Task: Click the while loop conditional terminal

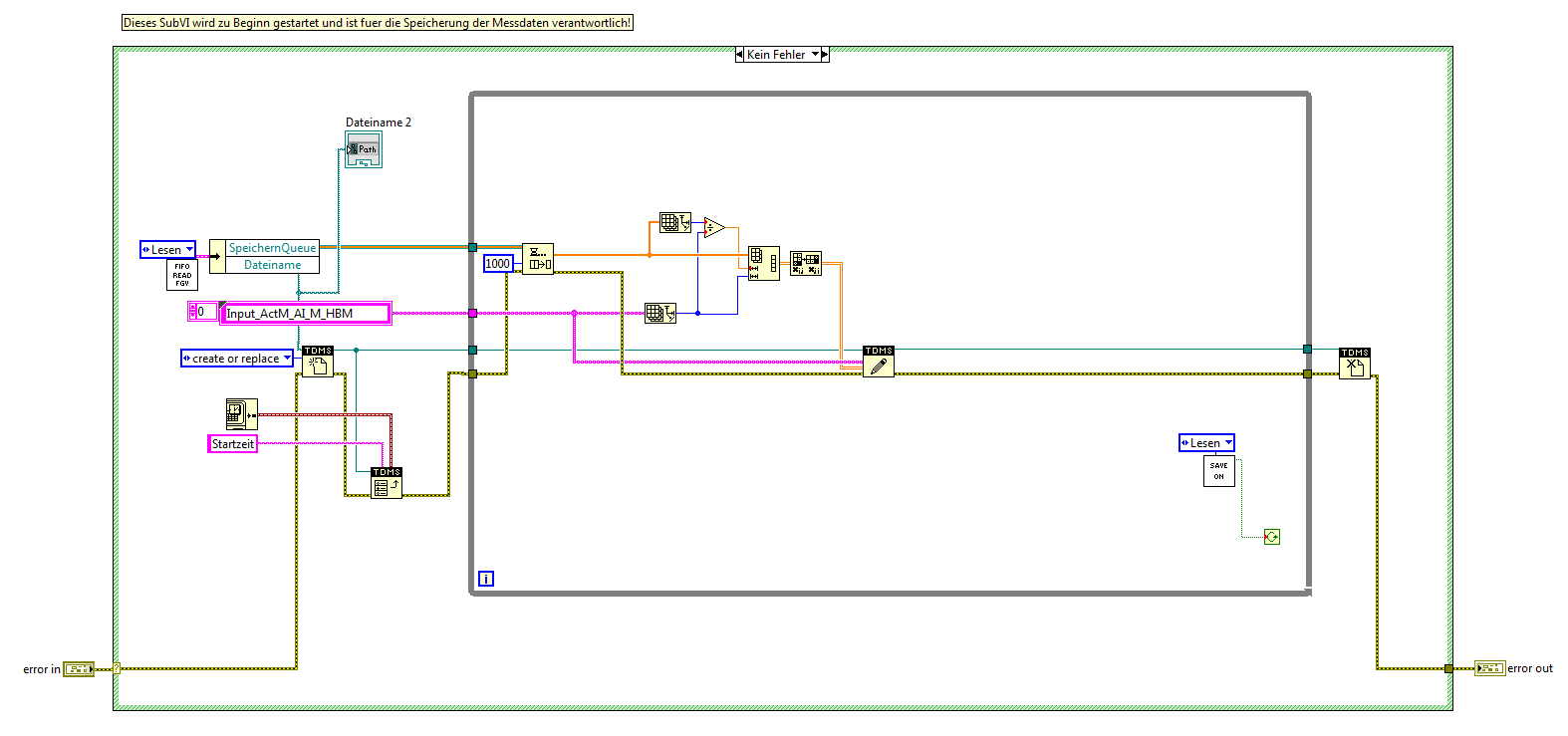Action: click(1272, 537)
